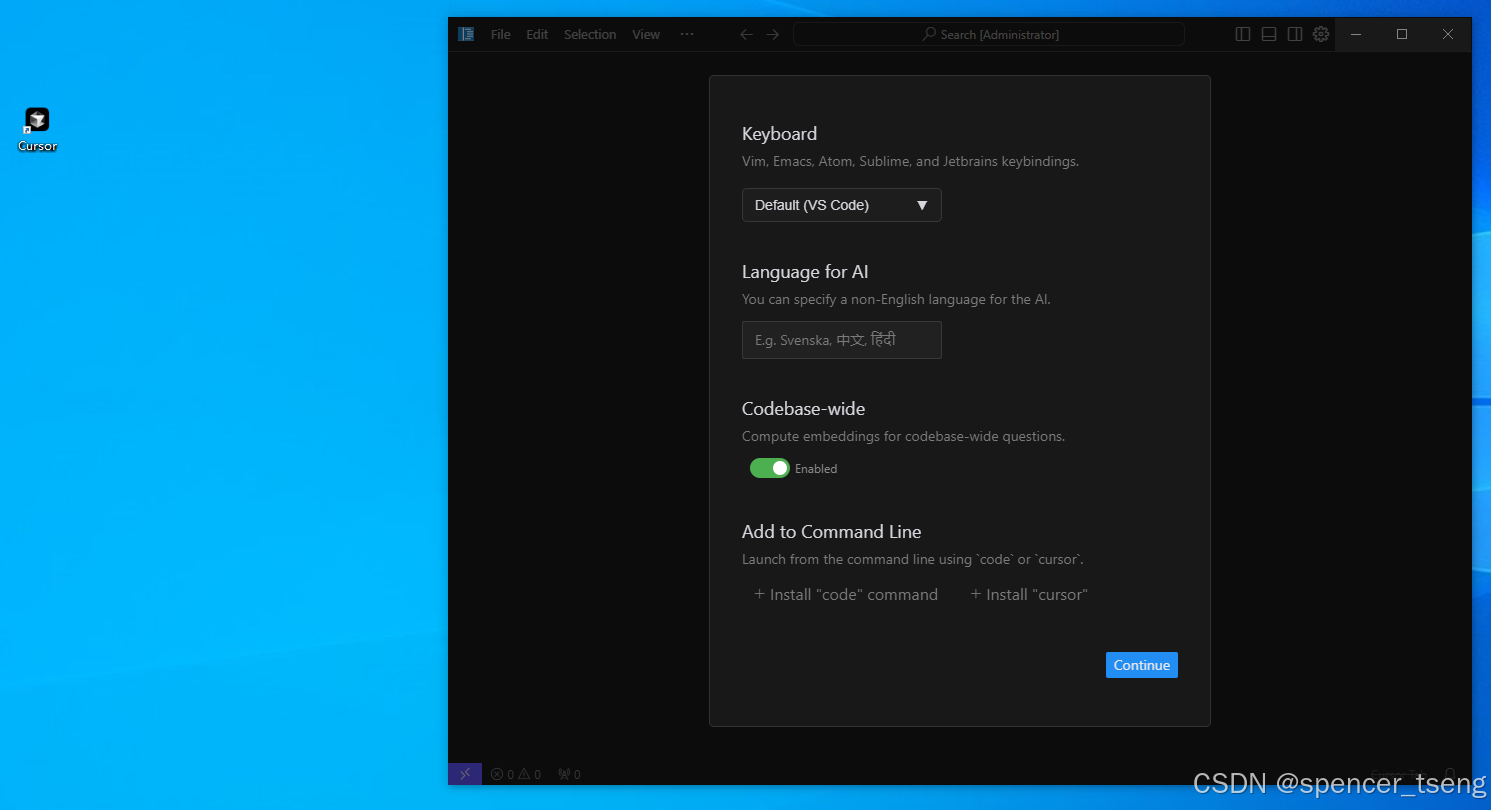Click the blue Continue button
Viewport: 1491px width, 810px height.
tap(1142, 665)
